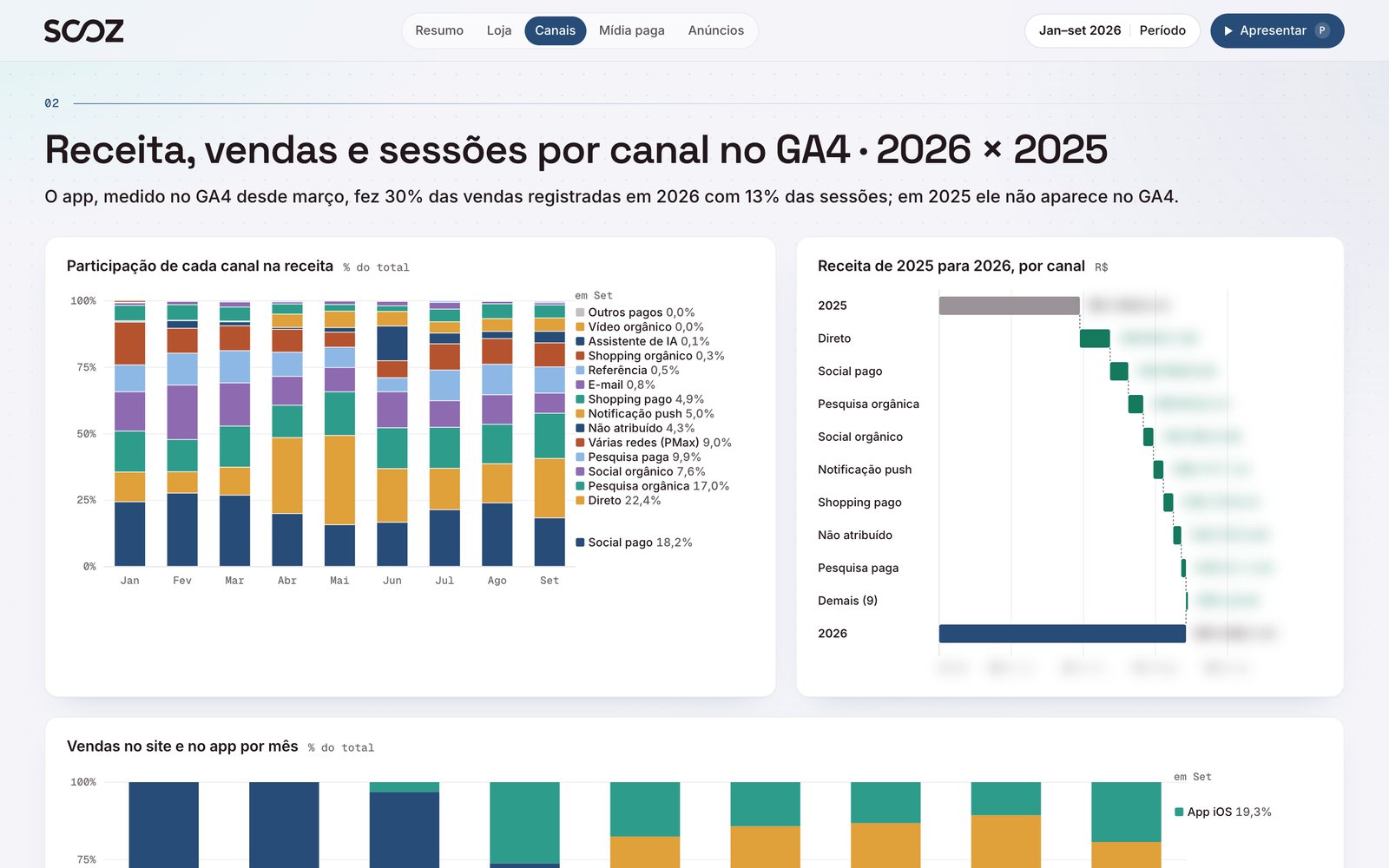Switch to the Loja tab

tap(499, 30)
